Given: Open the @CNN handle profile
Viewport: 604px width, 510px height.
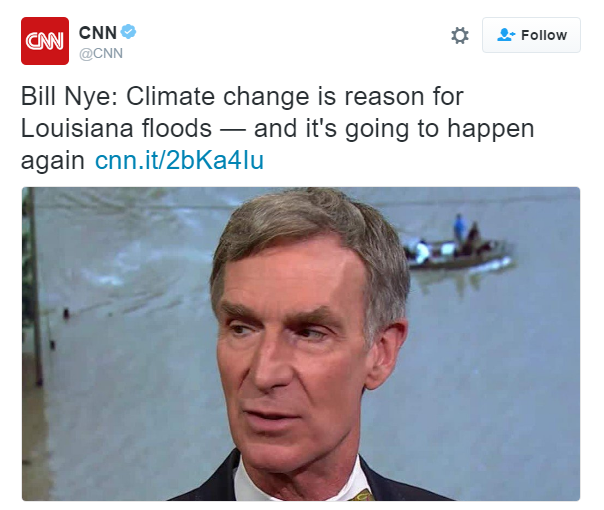Looking at the screenshot, I should coord(101,53).
